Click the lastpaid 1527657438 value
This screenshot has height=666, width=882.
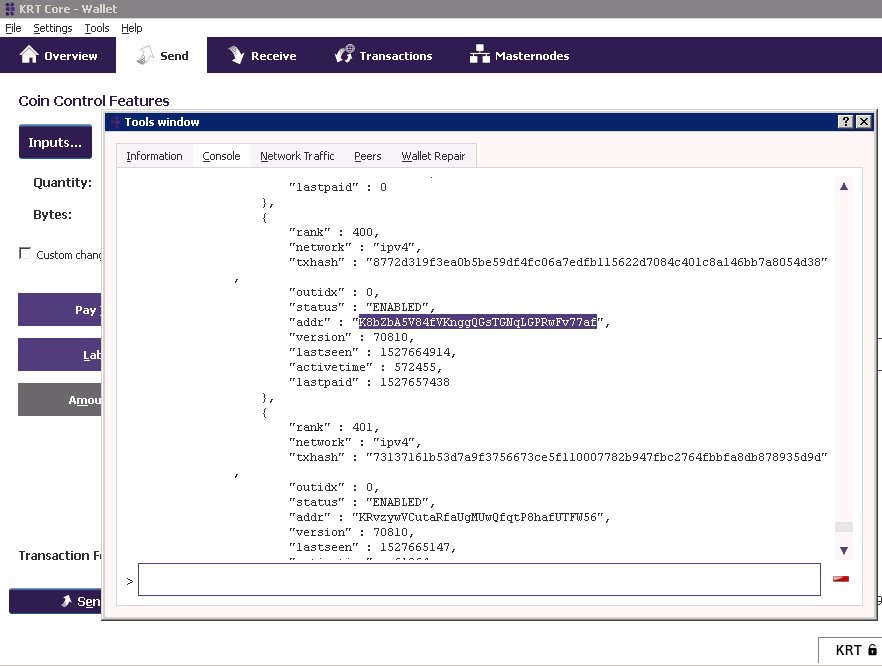click(x=415, y=382)
